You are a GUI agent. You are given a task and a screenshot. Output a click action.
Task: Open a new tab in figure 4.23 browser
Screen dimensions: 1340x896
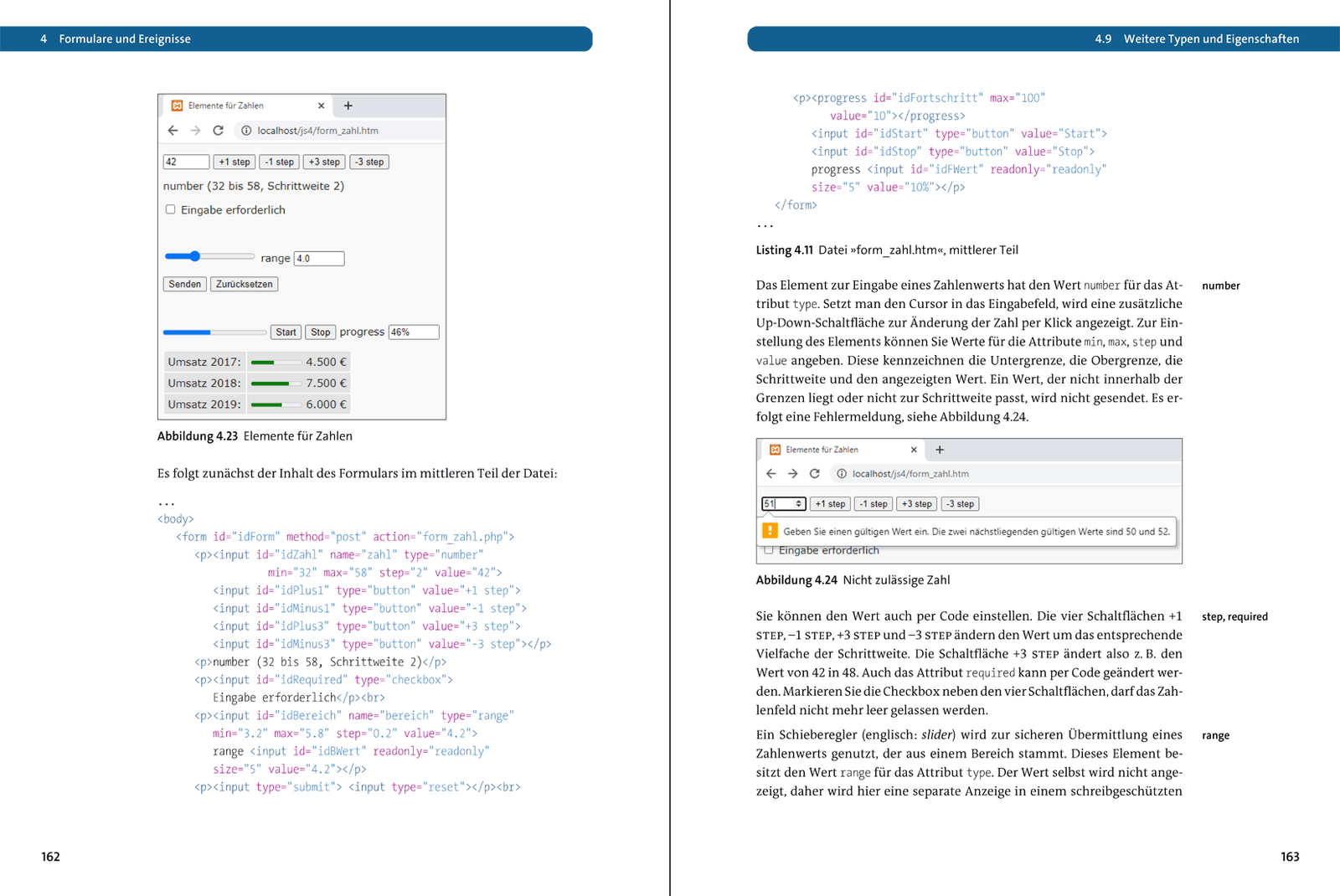[348, 106]
